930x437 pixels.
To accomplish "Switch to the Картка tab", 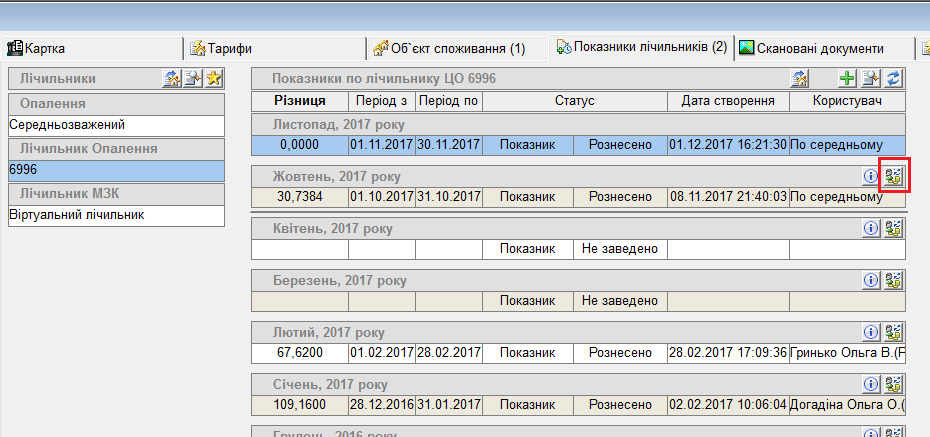I will 46,47.
